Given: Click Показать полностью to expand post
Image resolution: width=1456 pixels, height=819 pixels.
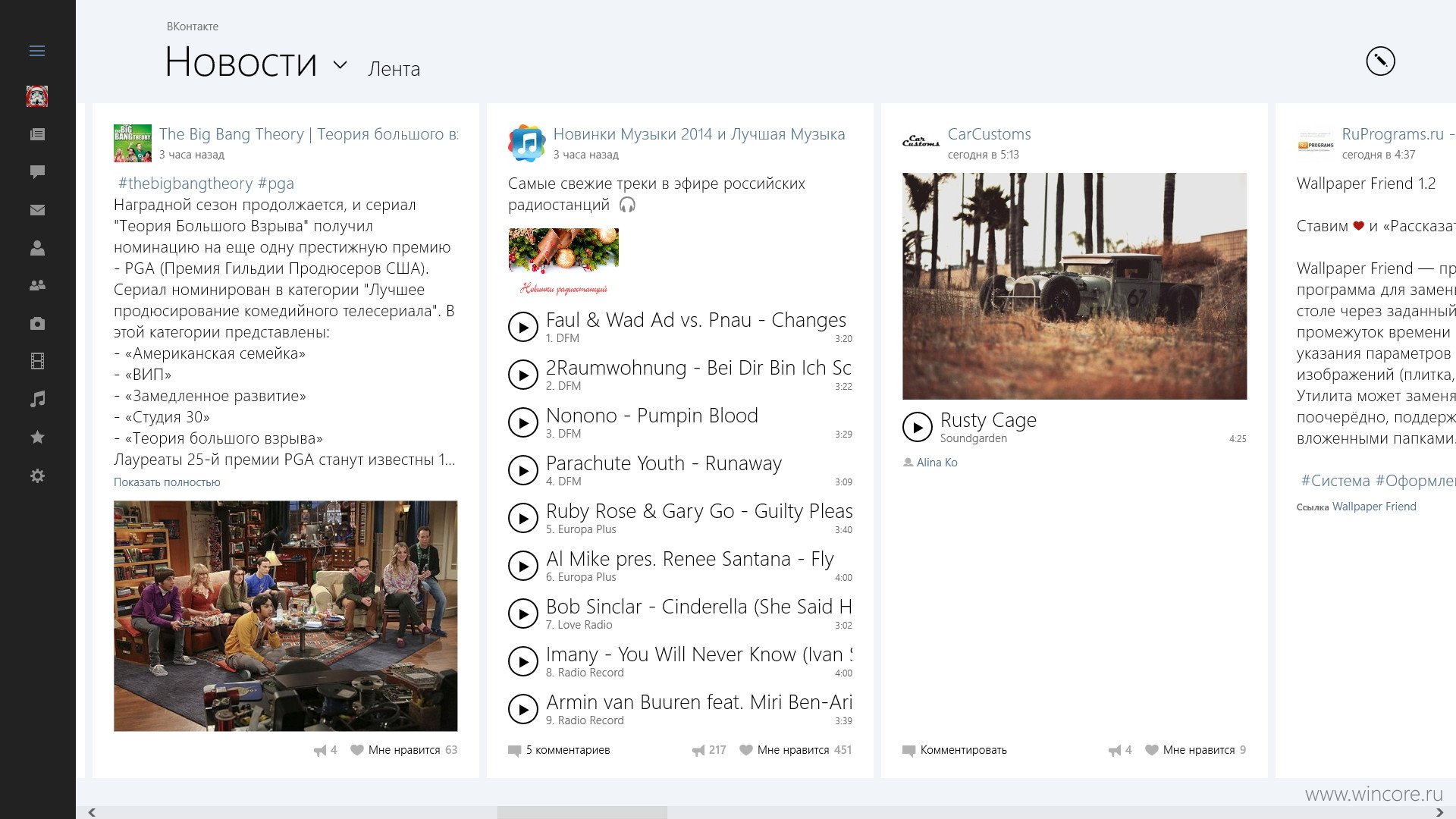Looking at the screenshot, I should 167,482.
